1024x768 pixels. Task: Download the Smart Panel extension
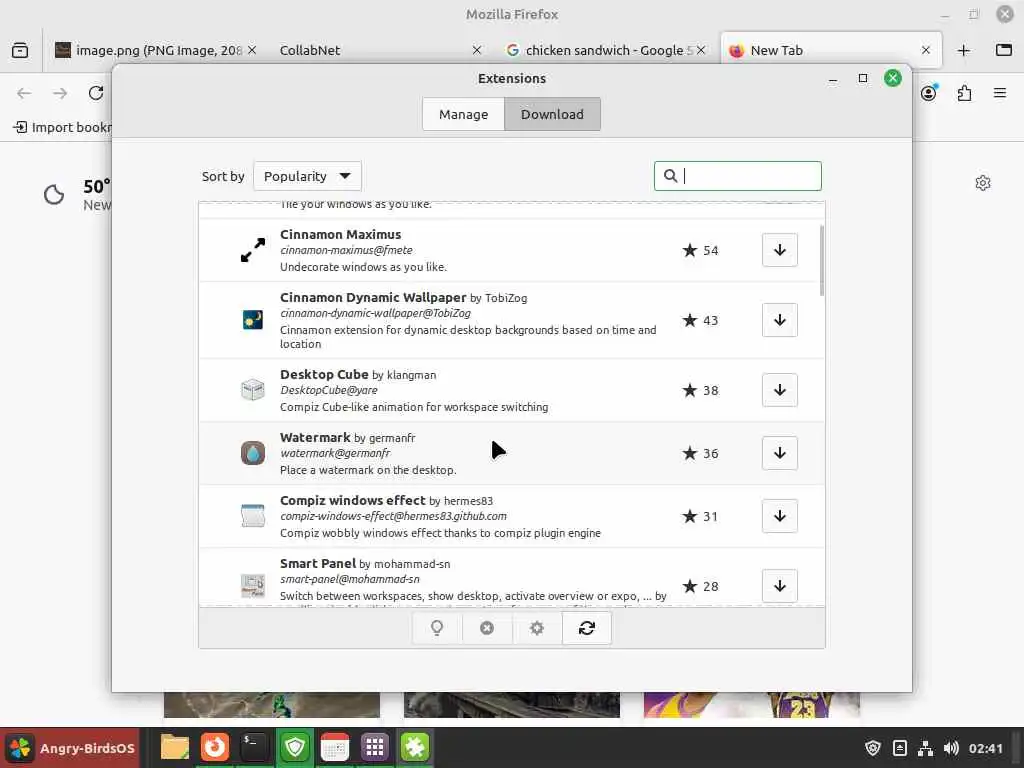pyautogui.click(x=779, y=586)
